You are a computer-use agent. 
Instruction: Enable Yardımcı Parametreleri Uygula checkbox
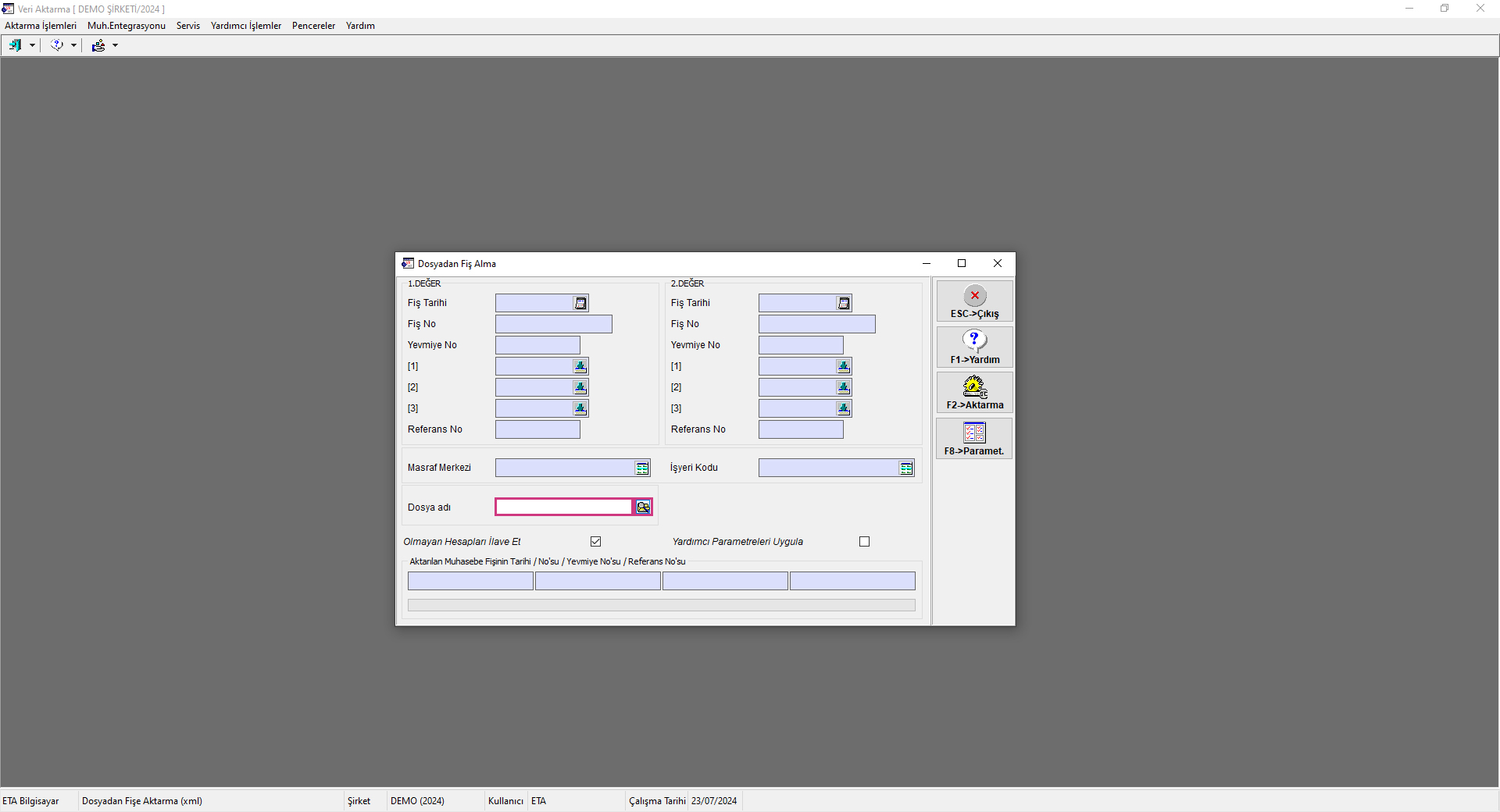pyautogui.click(x=864, y=542)
